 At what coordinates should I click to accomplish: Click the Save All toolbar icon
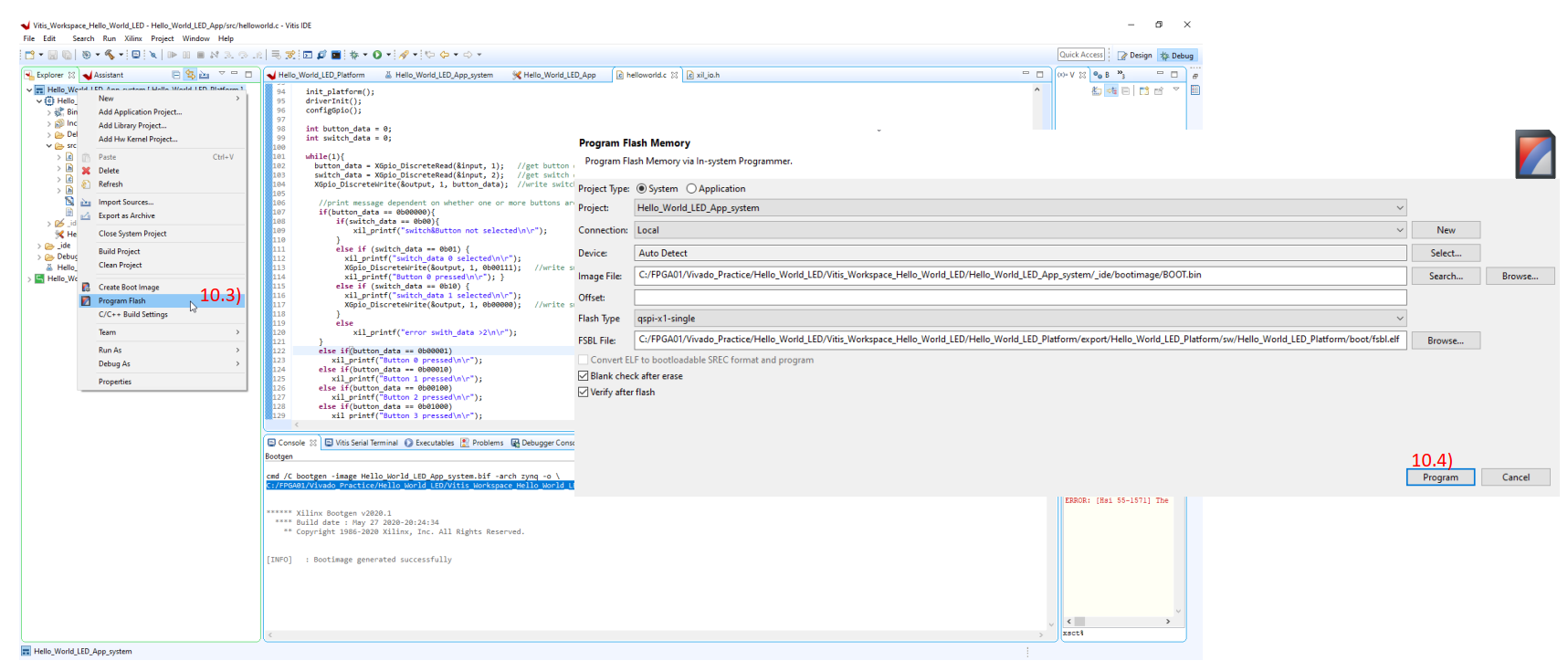click(x=67, y=55)
